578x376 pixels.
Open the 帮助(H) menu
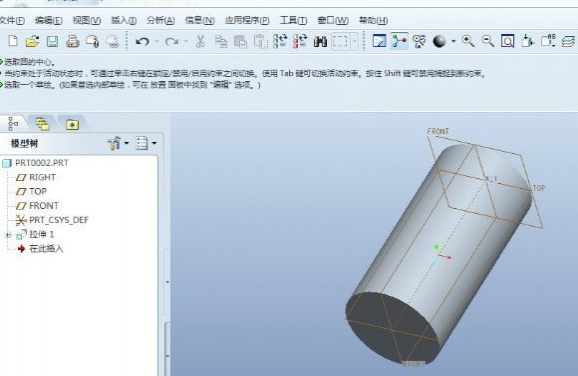click(373, 20)
